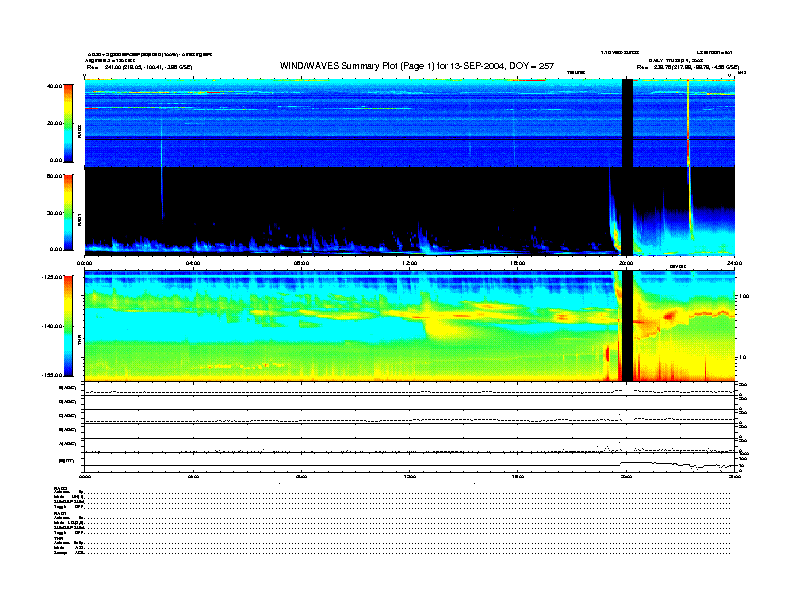
Task: Click the top RAD2 color scale bar
Action: [x=67, y=123]
